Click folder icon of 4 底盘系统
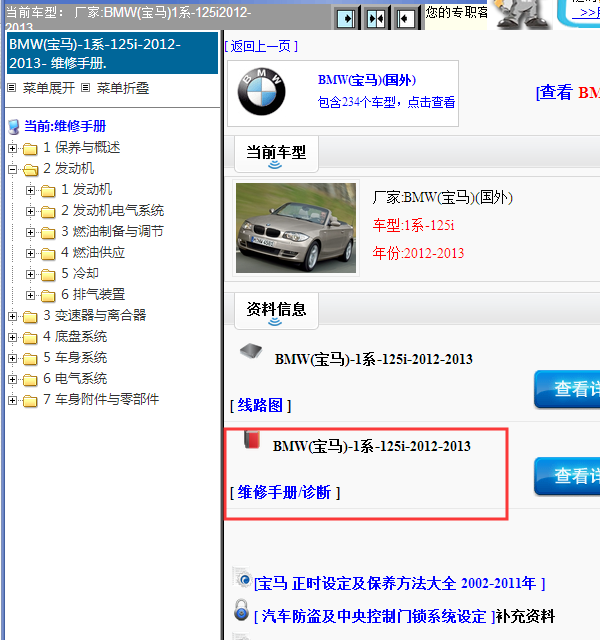600x640 pixels. (30, 338)
